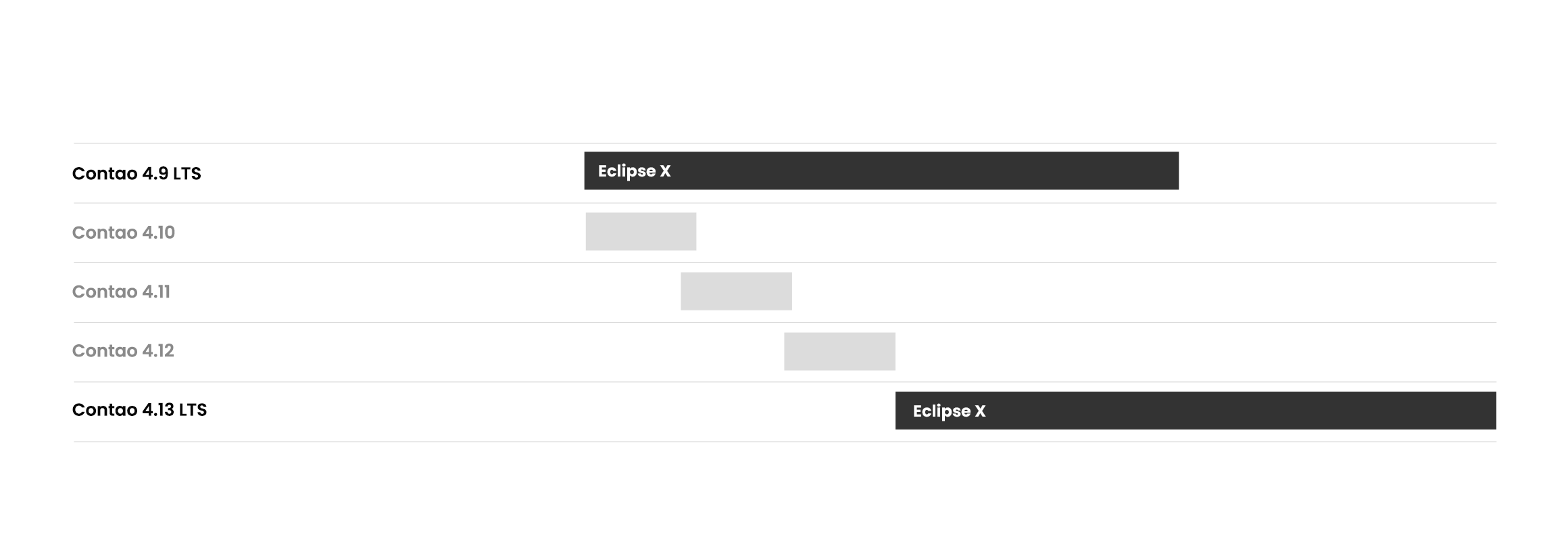This screenshot has width=1568, height=558.
Task: Click the divider between Contao 4.12 and 4.13
Action: pos(785,382)
